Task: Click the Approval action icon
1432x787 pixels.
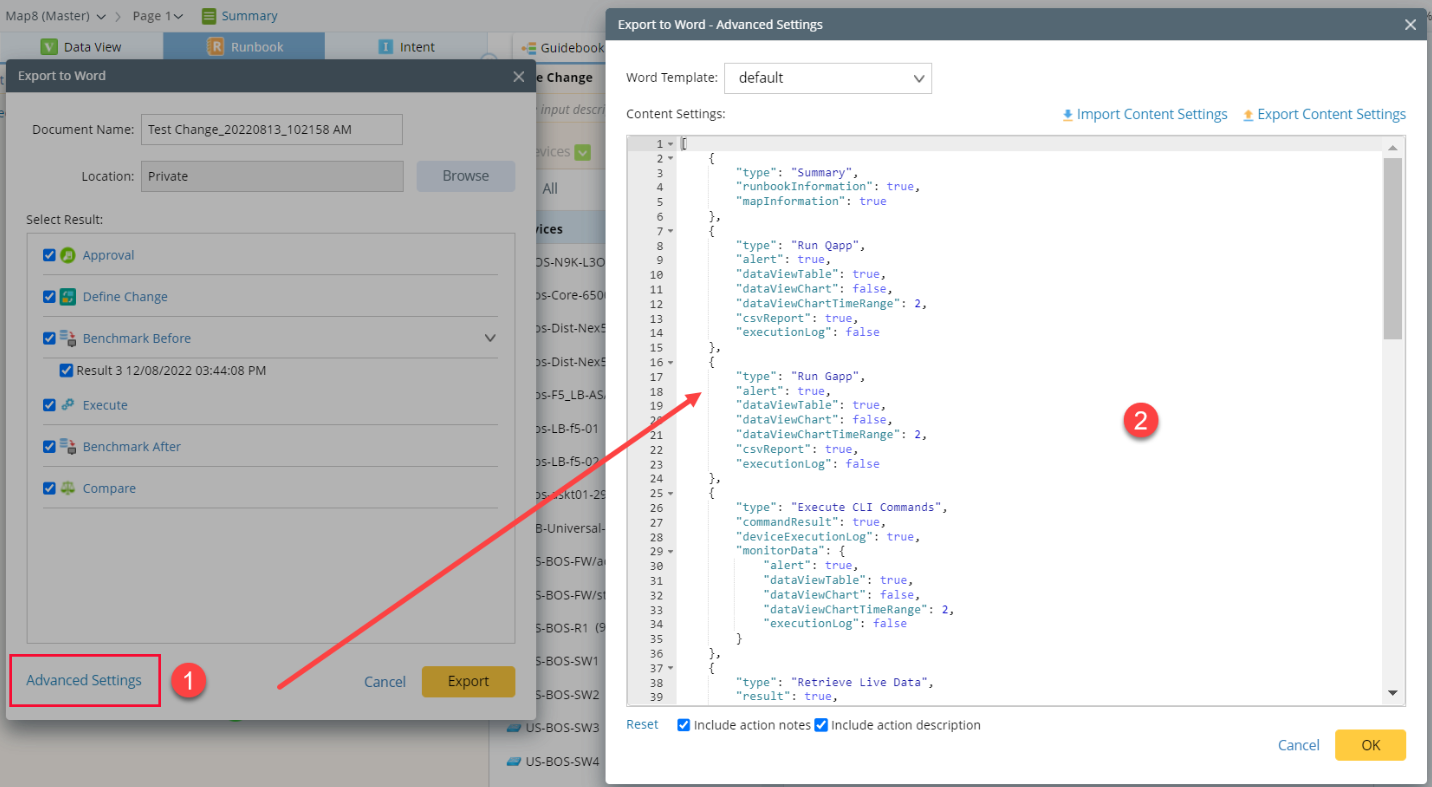Action: [x=68, y=255]
